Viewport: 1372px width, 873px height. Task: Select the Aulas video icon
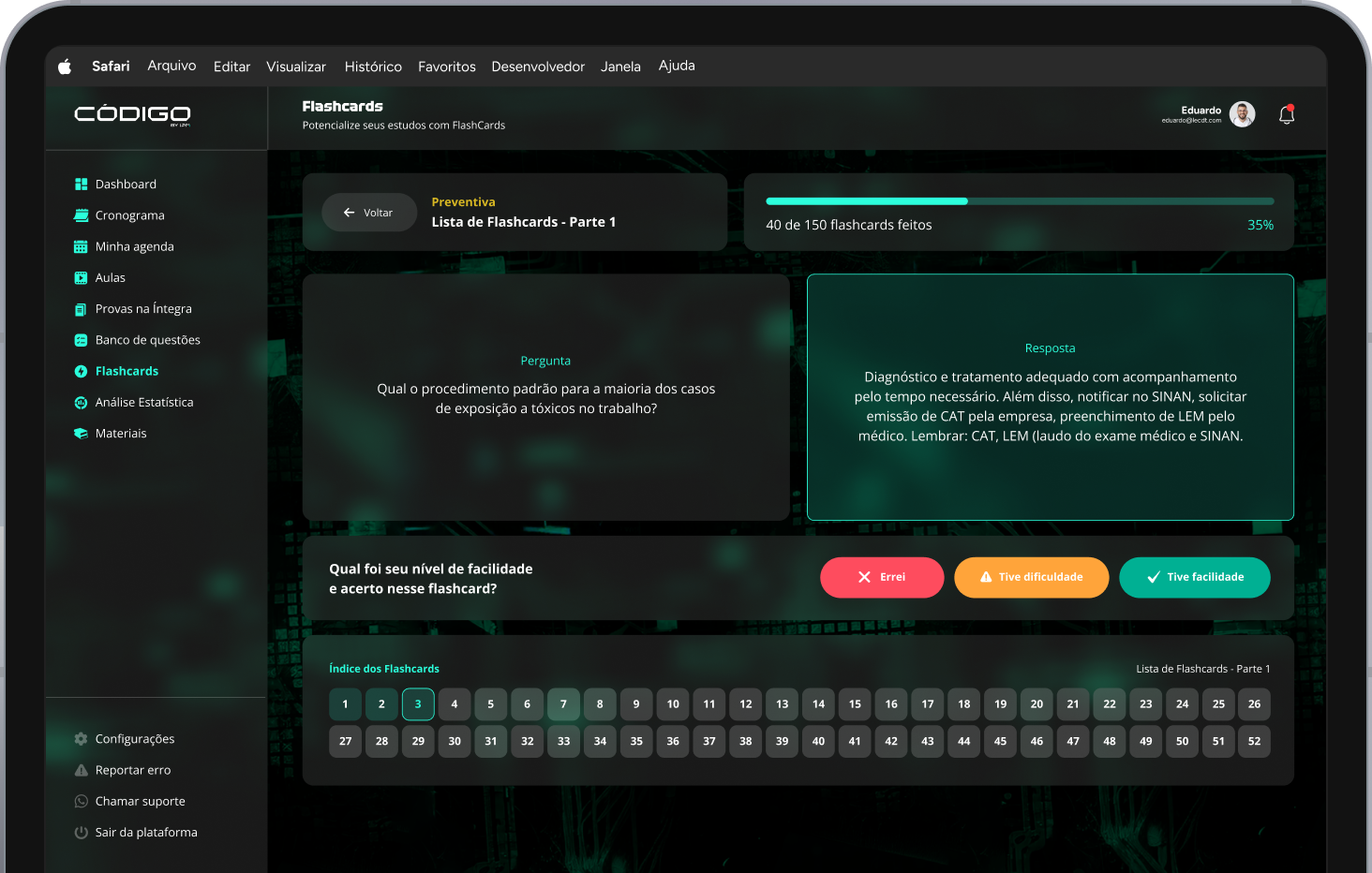pos(81,278)
